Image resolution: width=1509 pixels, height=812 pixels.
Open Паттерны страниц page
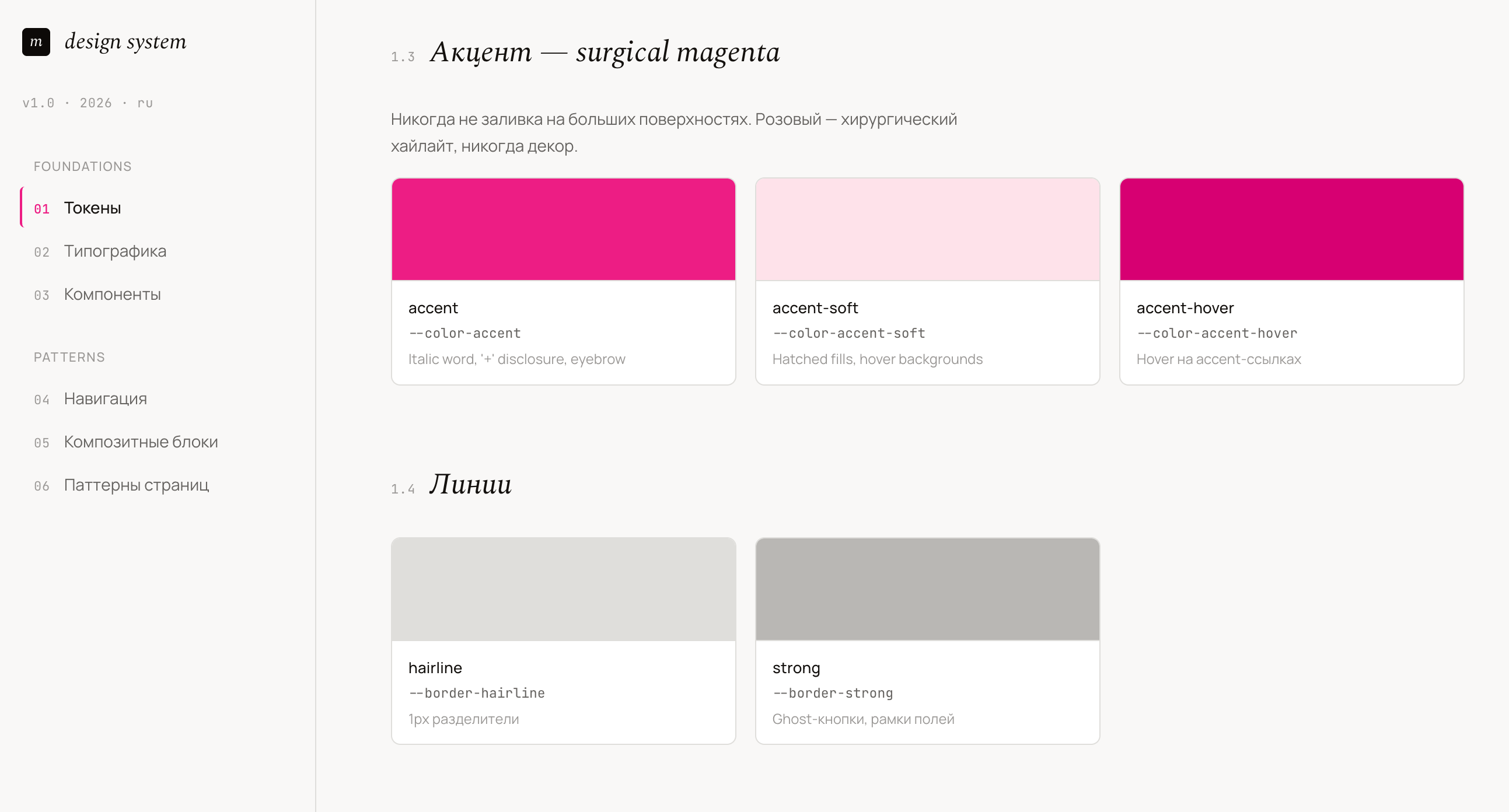[x=167, y=485]
